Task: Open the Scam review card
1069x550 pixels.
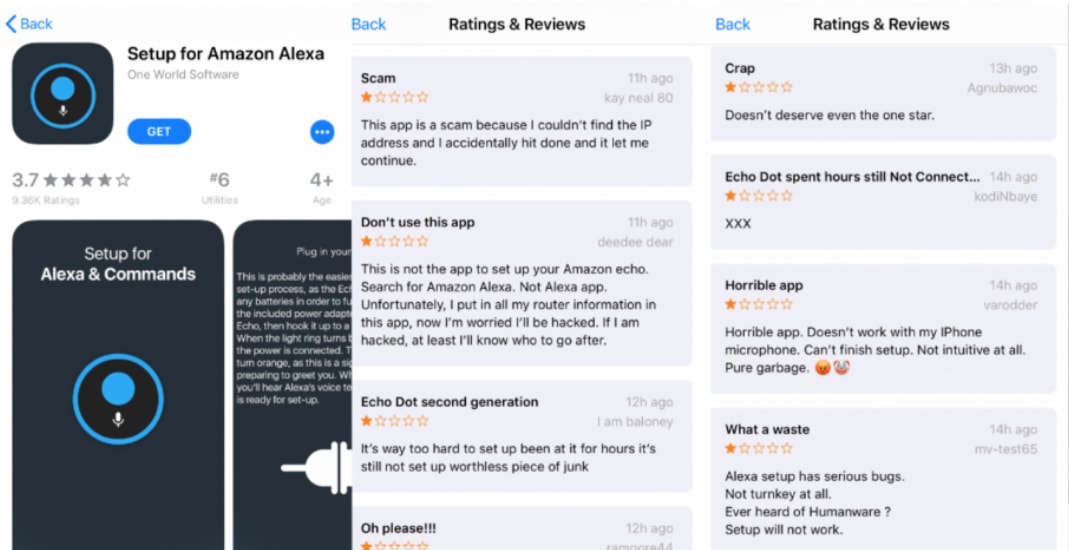Action: (522, 121)
